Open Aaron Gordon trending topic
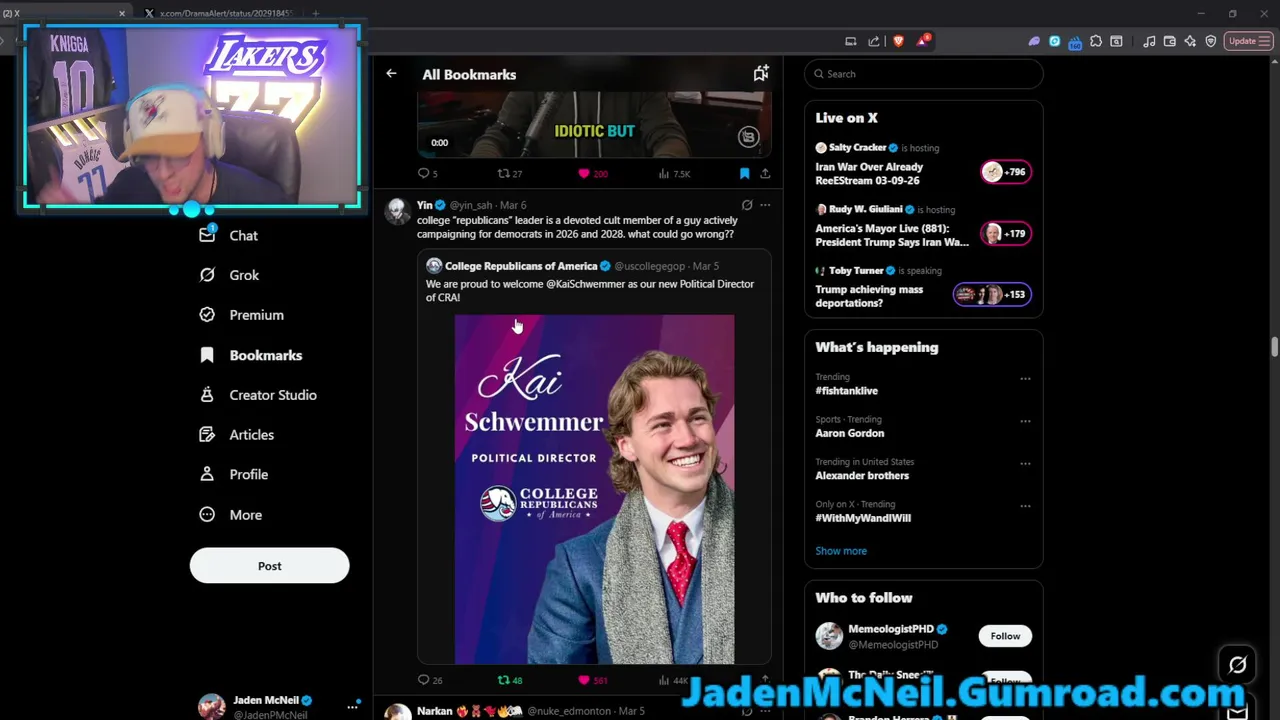The height and width of the screenshot is (720, 1280). click(849, 433)
